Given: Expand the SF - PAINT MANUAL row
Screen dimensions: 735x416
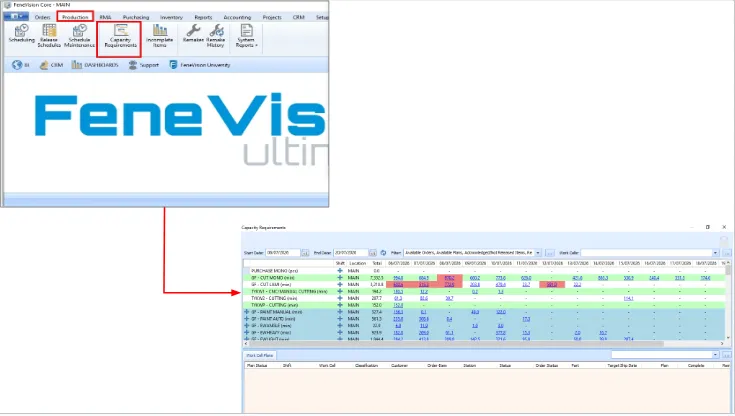Looking at the screenshot, I should click(247, 312).
